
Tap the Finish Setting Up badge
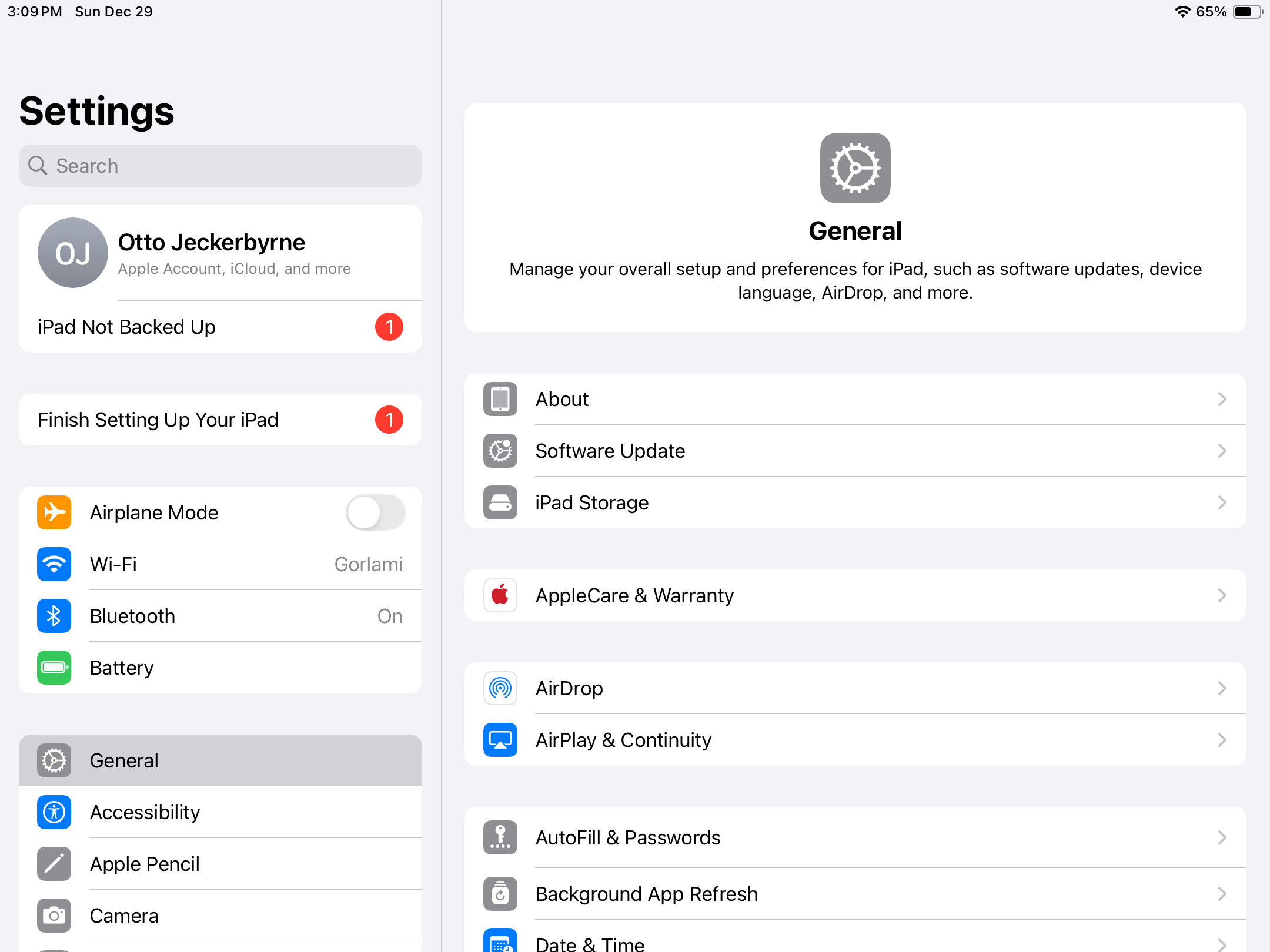point(389,420)
